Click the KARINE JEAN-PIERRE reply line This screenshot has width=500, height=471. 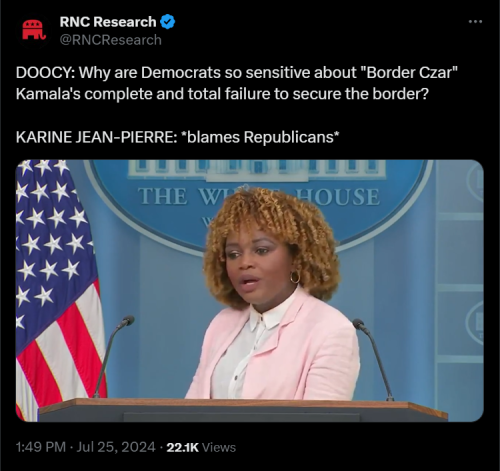(177, 137)
